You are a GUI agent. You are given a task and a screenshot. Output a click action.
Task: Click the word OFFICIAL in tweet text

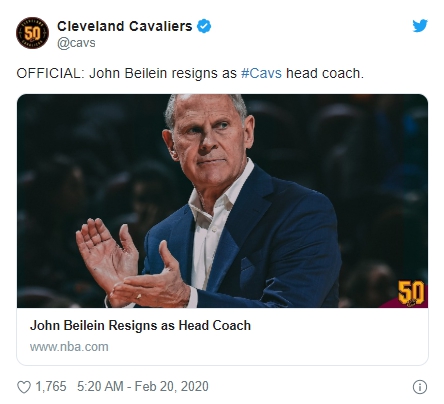[48, 73]
